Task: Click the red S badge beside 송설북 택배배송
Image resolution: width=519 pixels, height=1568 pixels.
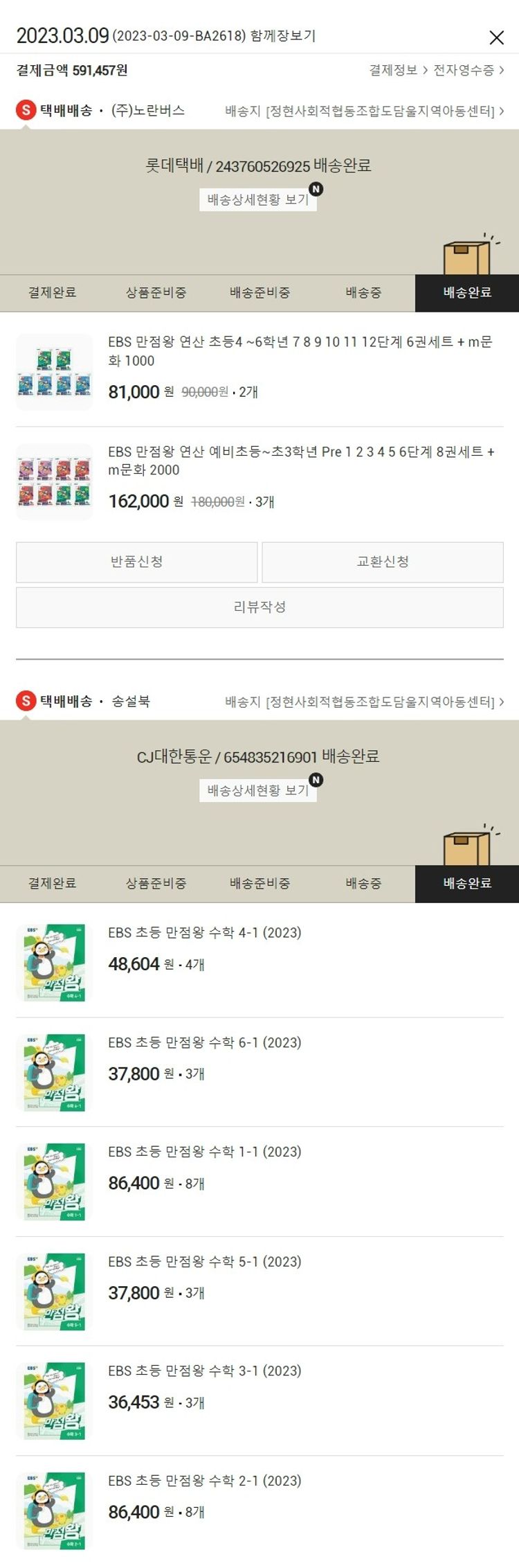Action: tap(26, 701)
